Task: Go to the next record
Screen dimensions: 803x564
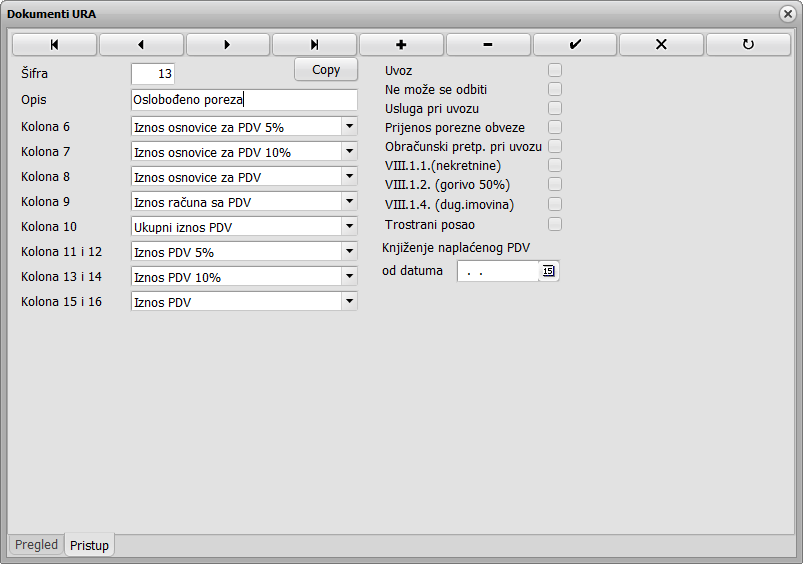Action: 228,45
